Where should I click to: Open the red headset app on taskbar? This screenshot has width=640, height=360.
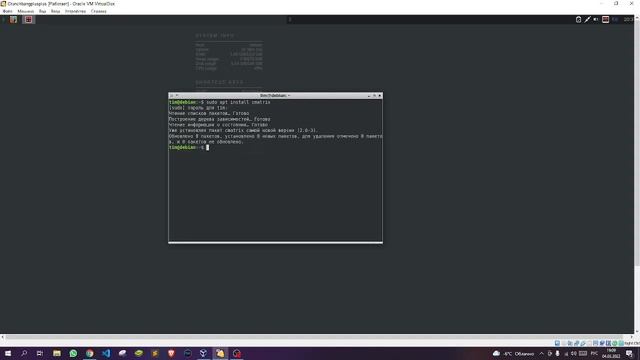click(237, 353)
